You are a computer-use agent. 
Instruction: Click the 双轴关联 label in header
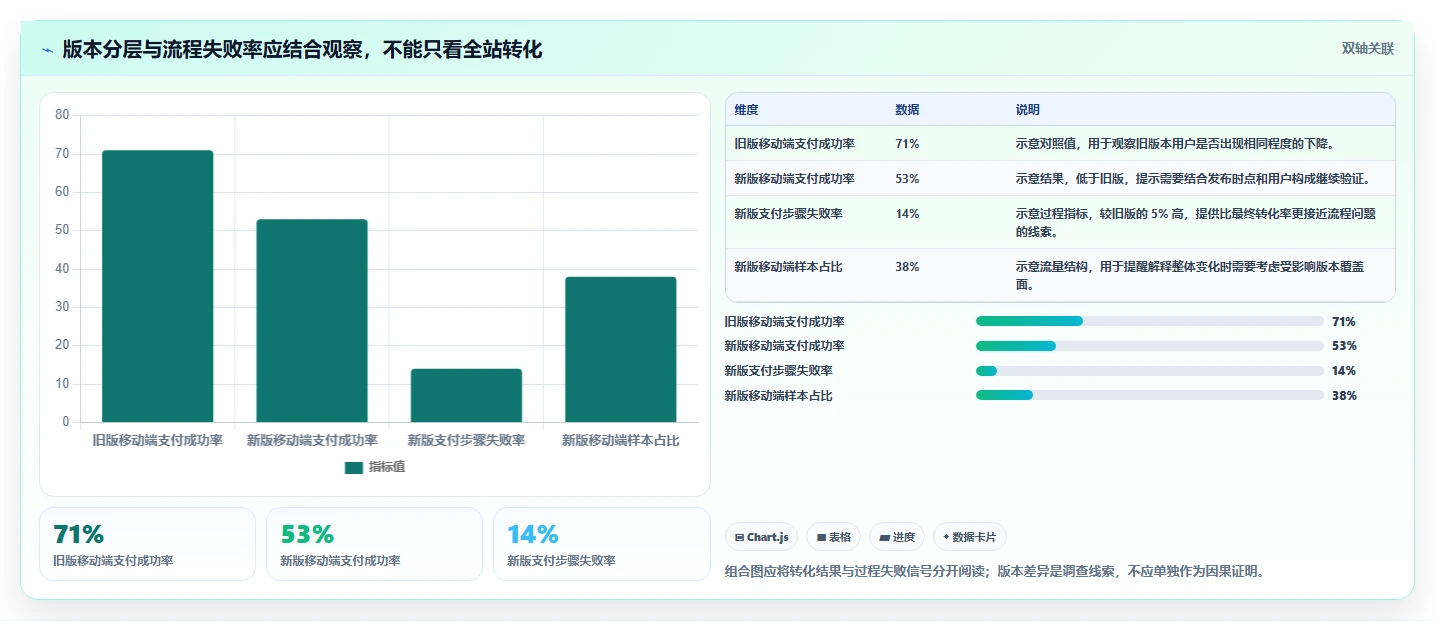(x=1368, y=49)
